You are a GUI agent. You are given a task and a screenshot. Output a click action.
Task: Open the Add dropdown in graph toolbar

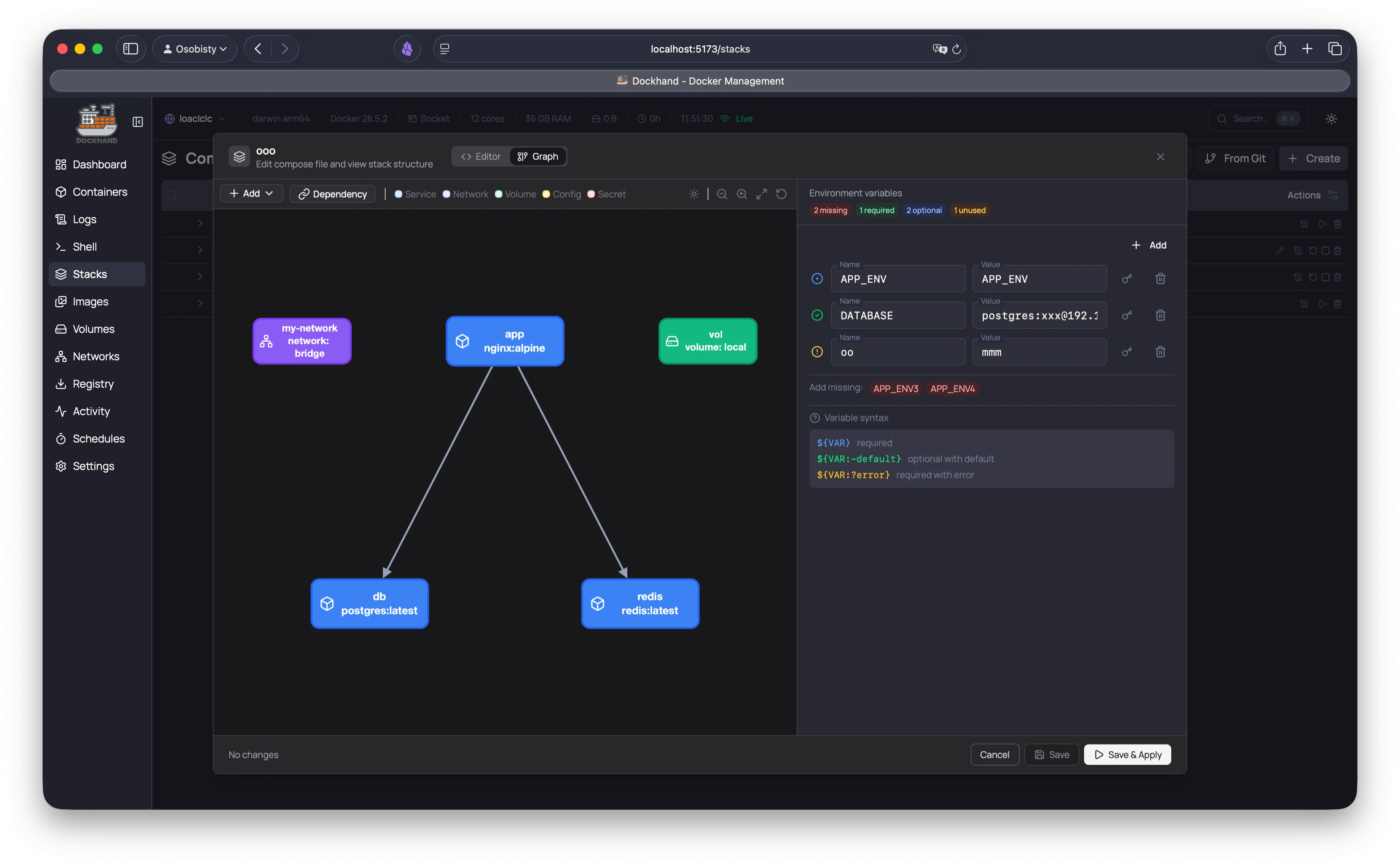pyautogui.click(x=251, y=193)
